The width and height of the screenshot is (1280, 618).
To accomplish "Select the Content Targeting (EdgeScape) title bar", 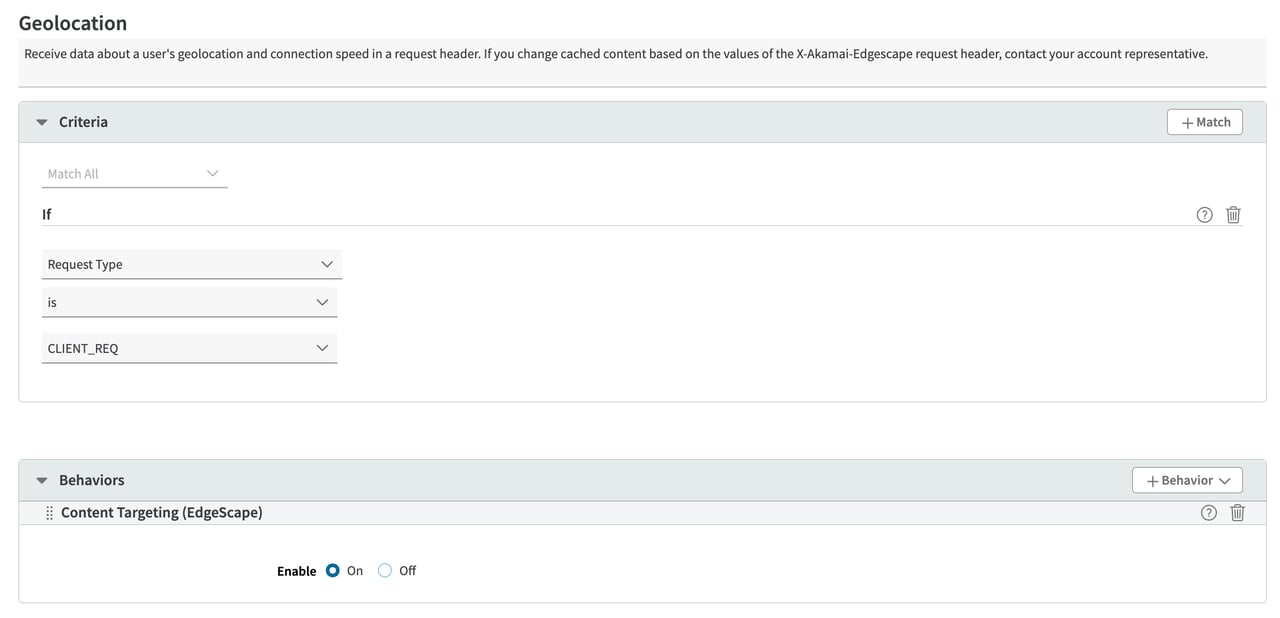I will pyautogui.click(x=642, y=513).
